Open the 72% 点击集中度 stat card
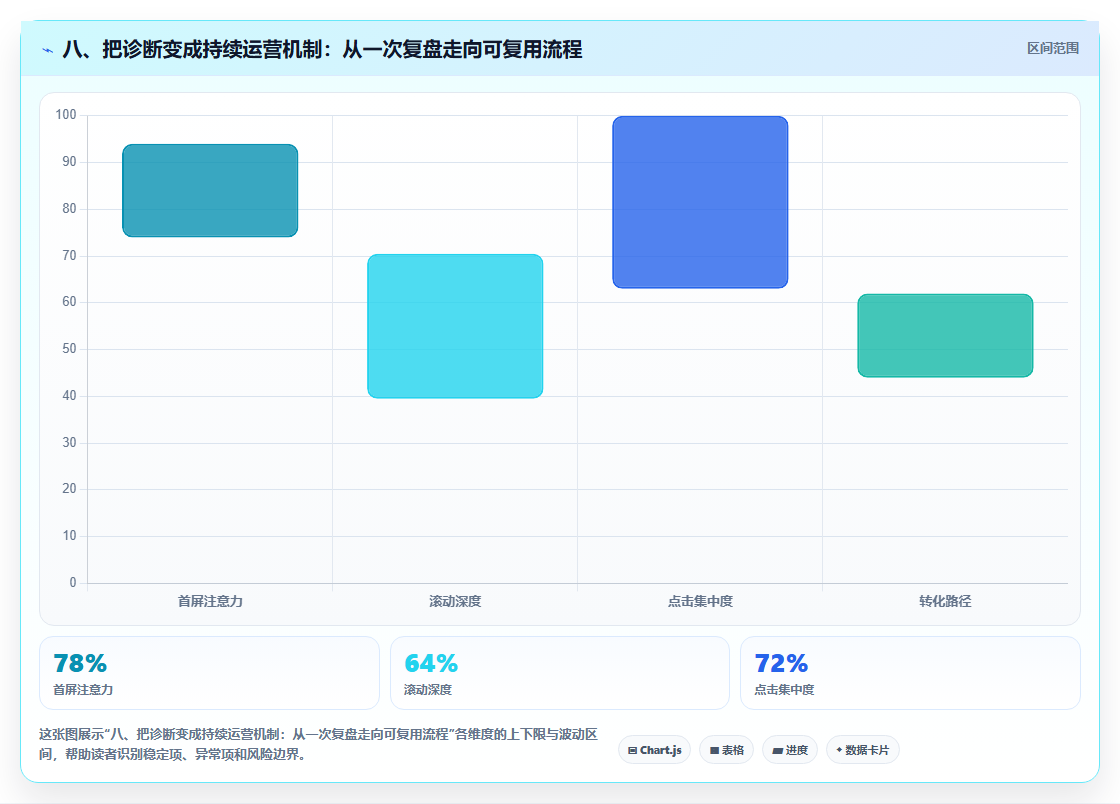 pyautogui.click(x=910, y=673)
